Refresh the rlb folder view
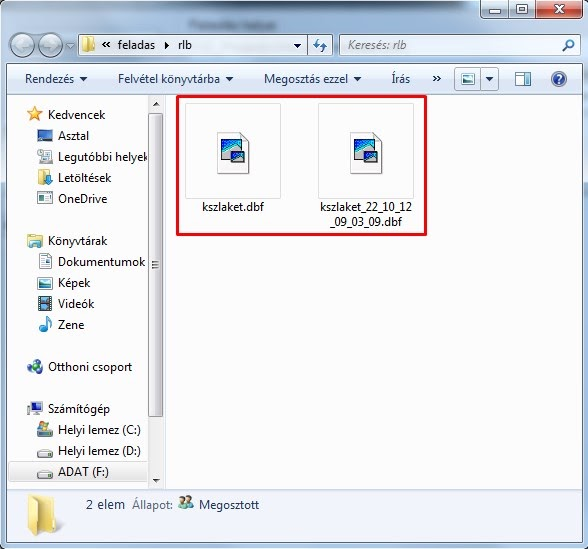588x549 pixels. 320,46
